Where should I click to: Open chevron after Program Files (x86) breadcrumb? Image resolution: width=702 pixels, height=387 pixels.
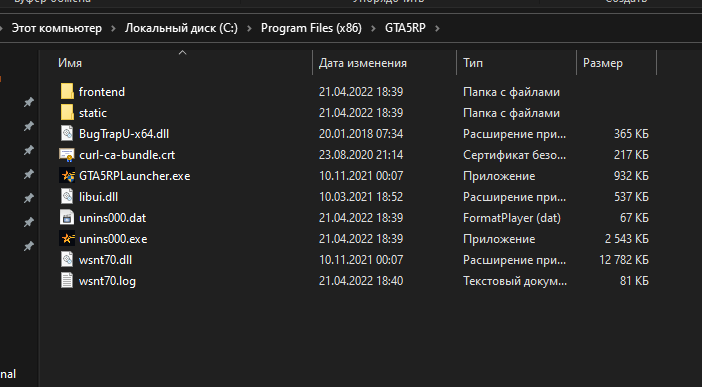pos(373,28)
